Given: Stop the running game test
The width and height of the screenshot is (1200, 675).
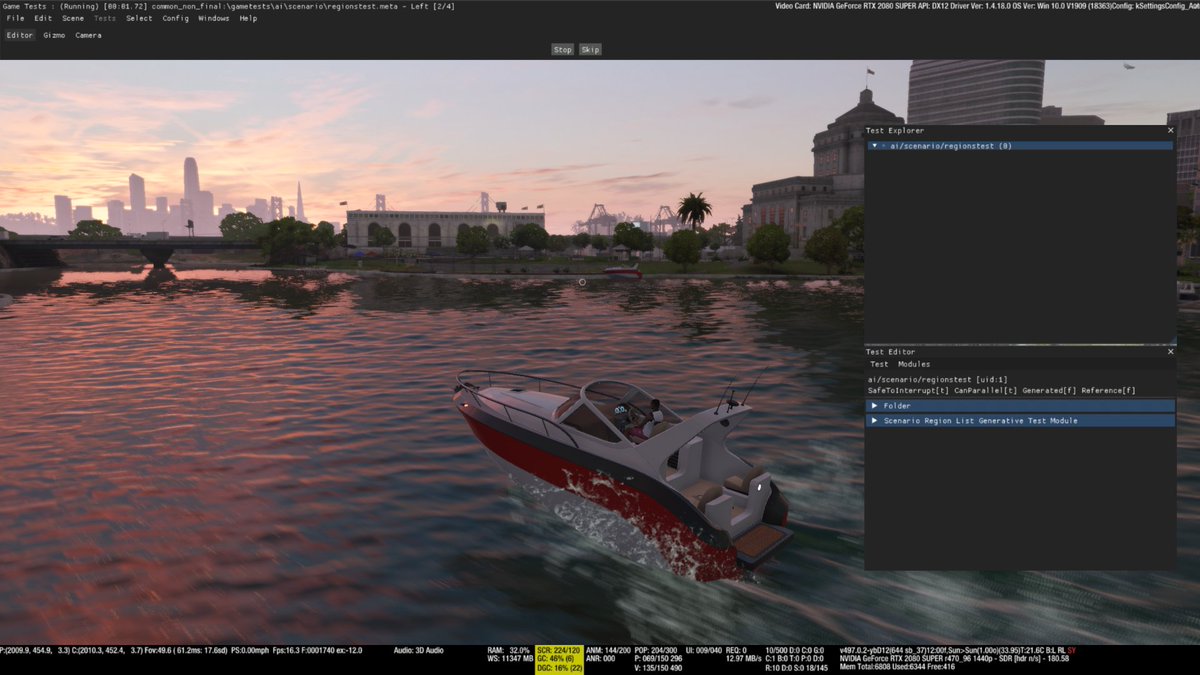Looking at the screenshot, I should point(563,49).
